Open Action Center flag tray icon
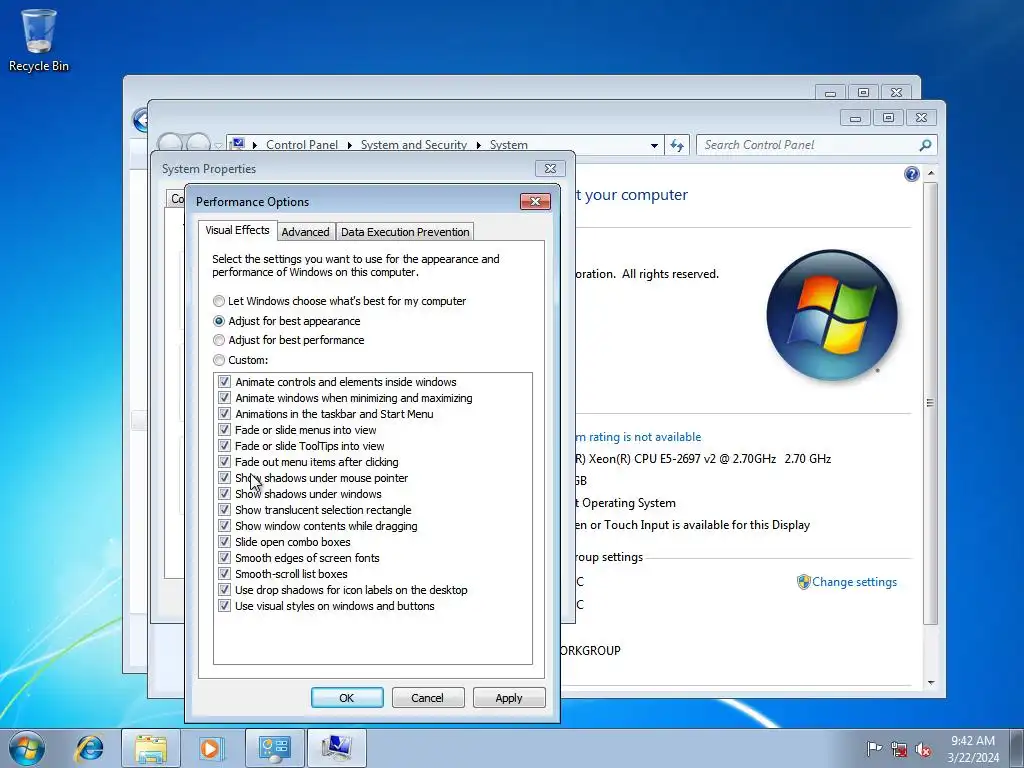Image resolution: width=1024 pixels, height=768 pixels. (874, 748)
